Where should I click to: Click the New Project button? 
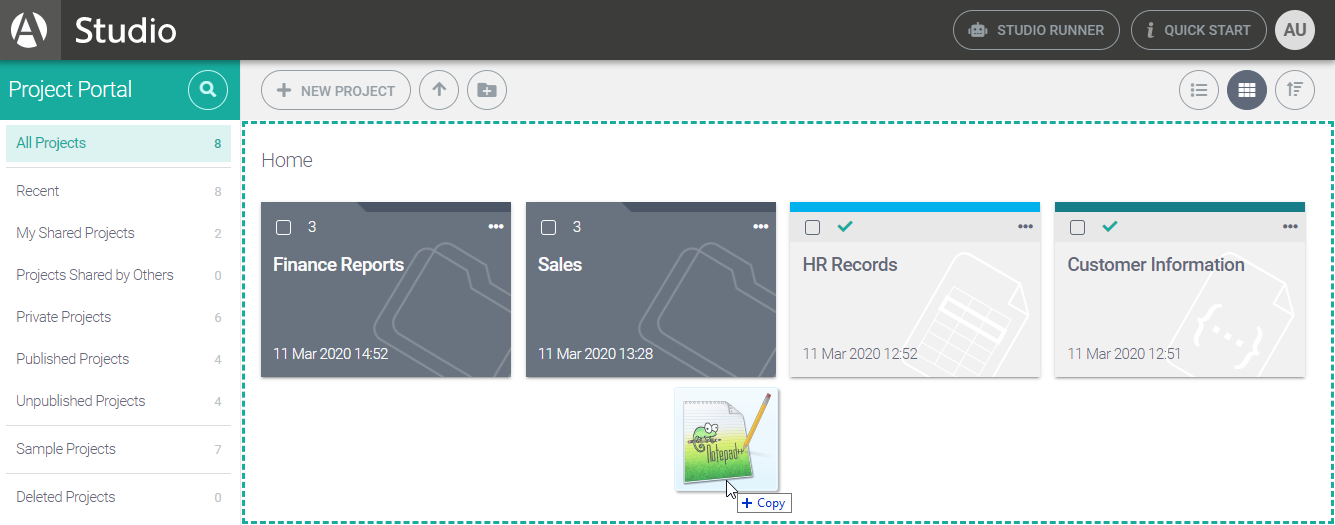[336, 90]
